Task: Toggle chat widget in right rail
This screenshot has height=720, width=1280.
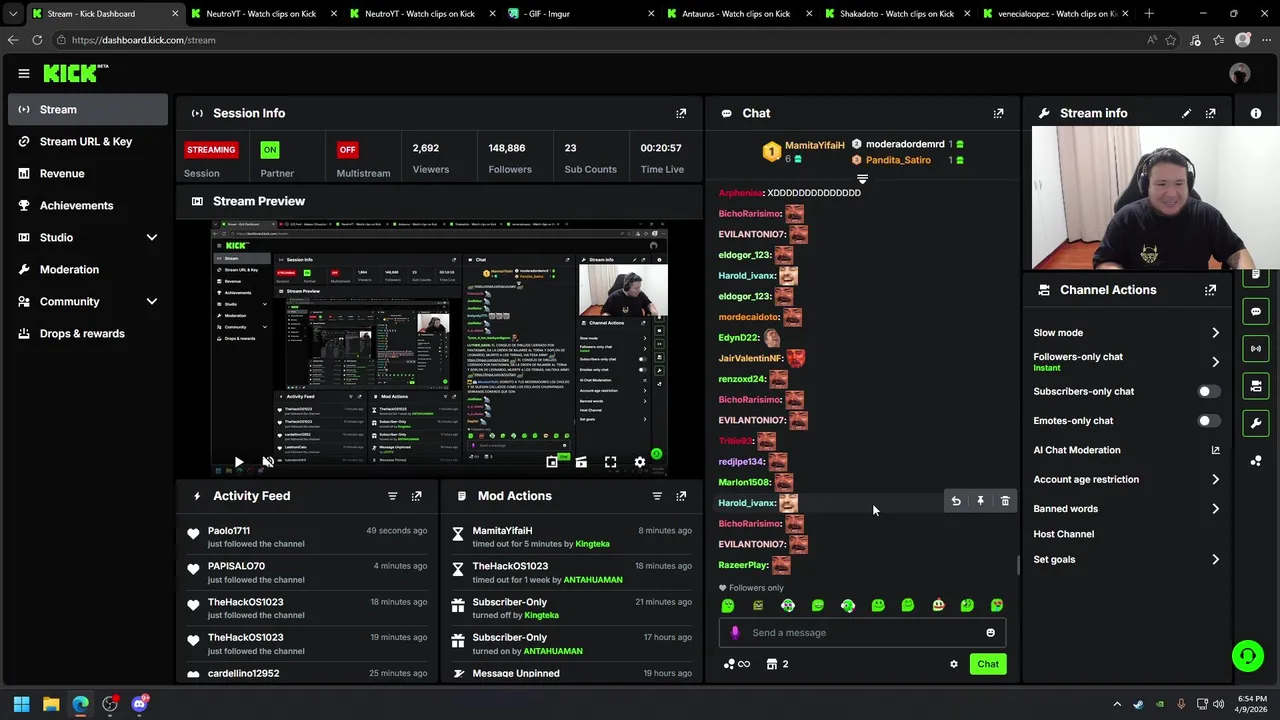Action: 1256,312
